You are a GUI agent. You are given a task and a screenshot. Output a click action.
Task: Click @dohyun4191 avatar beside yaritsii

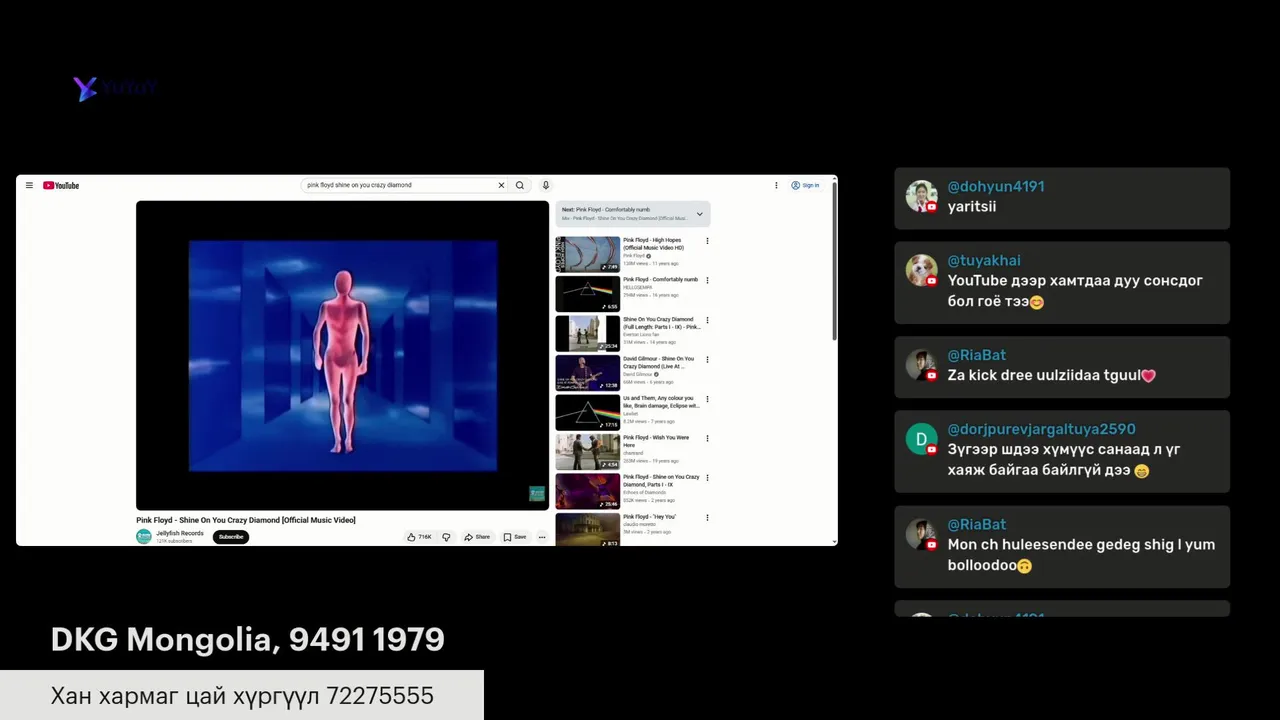click(921, 197)
